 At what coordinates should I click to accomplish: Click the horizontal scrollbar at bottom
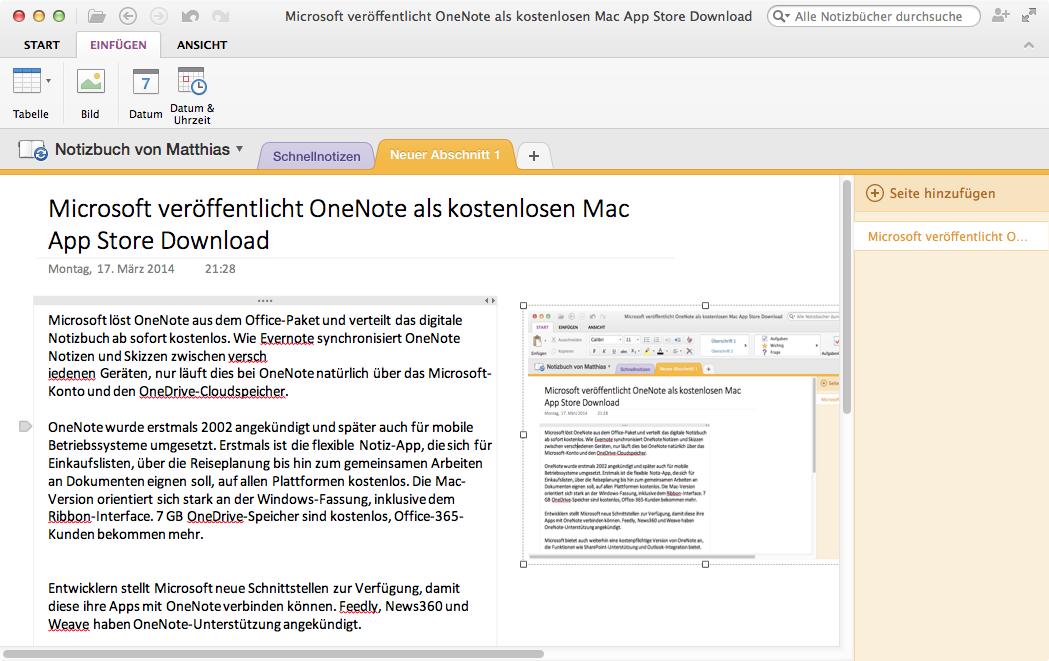click(274, 654)
